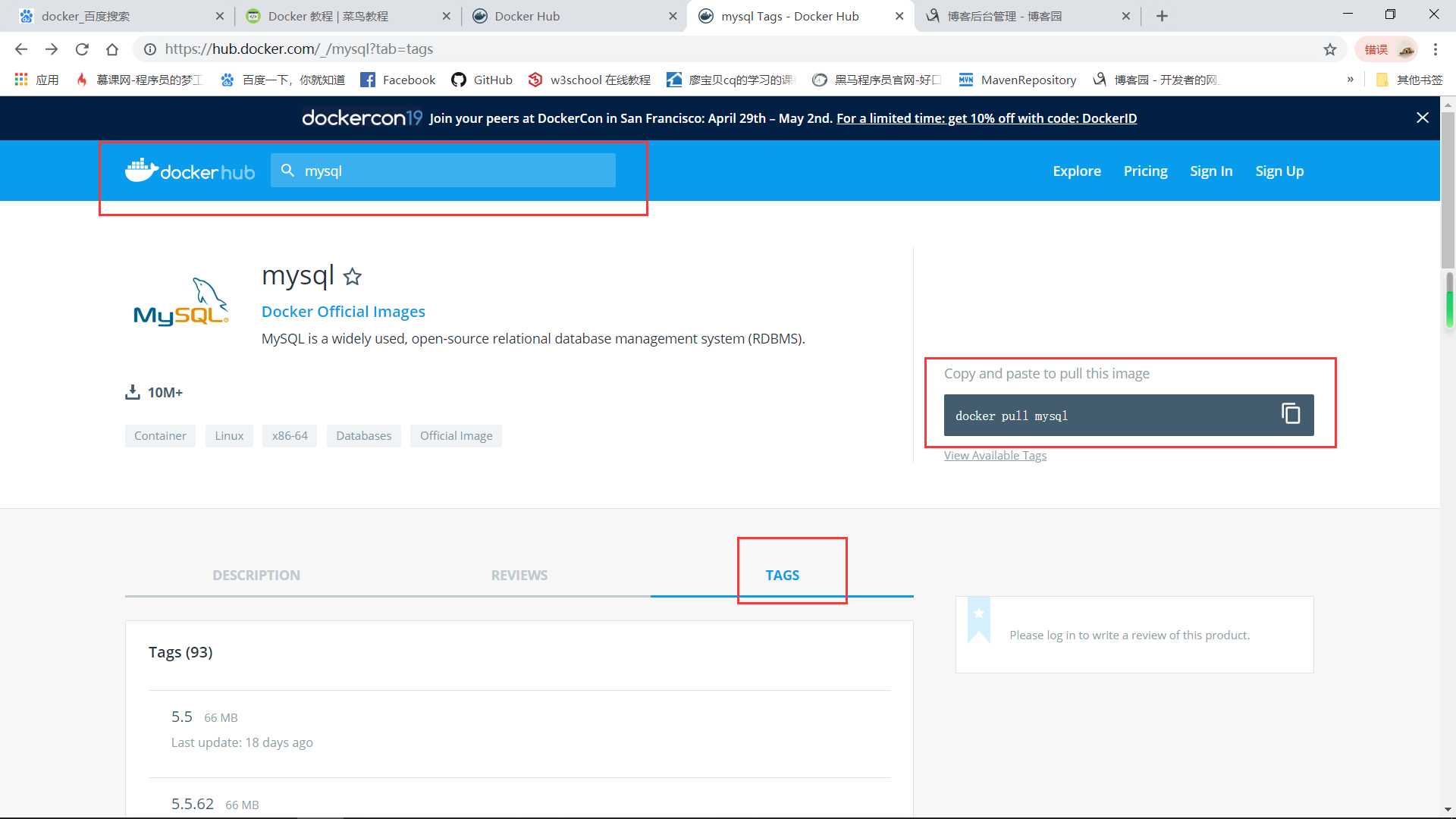Click the 5.5 tag entry

(x=182, y=717)
